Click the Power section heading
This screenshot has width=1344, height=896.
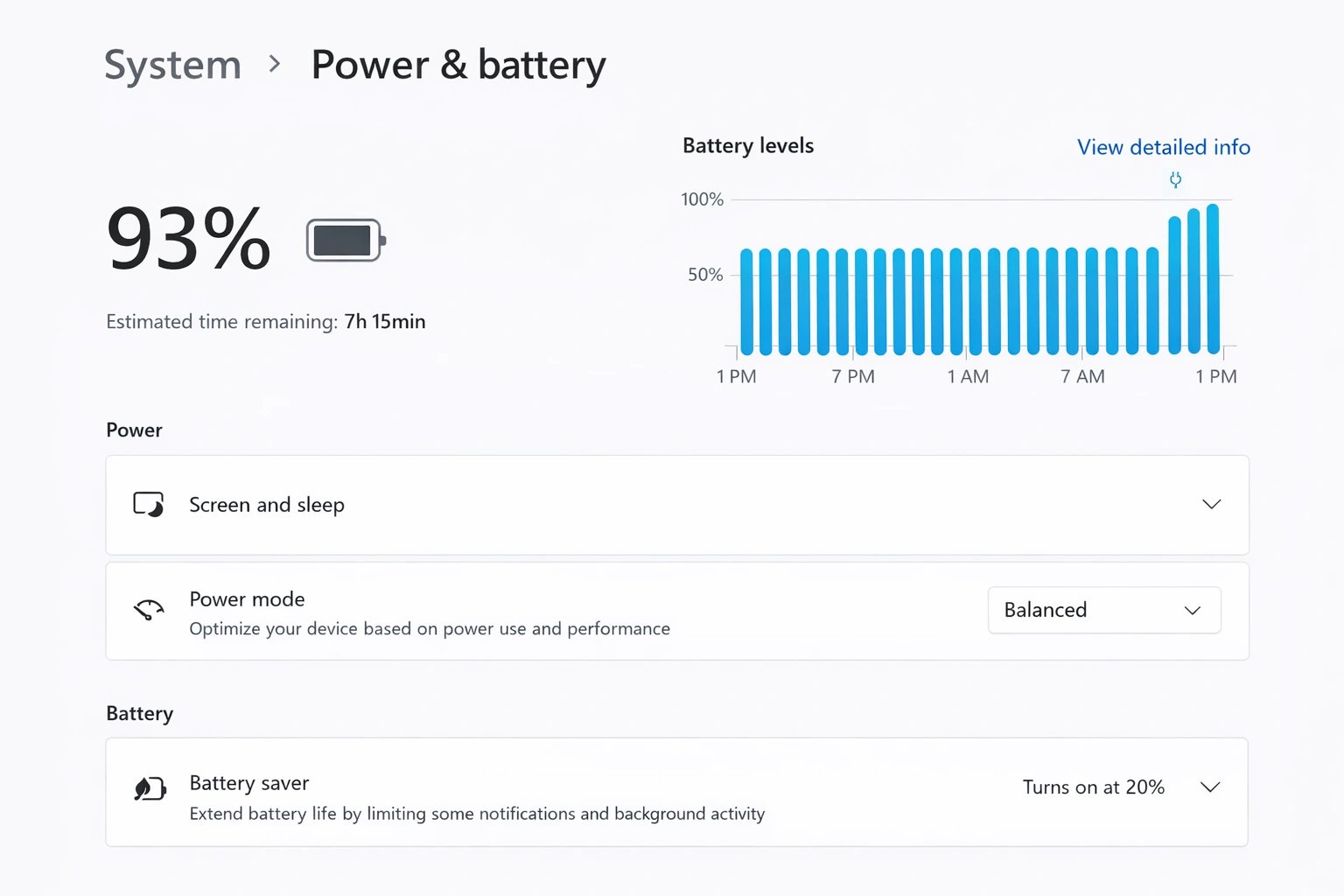(133, 430)
